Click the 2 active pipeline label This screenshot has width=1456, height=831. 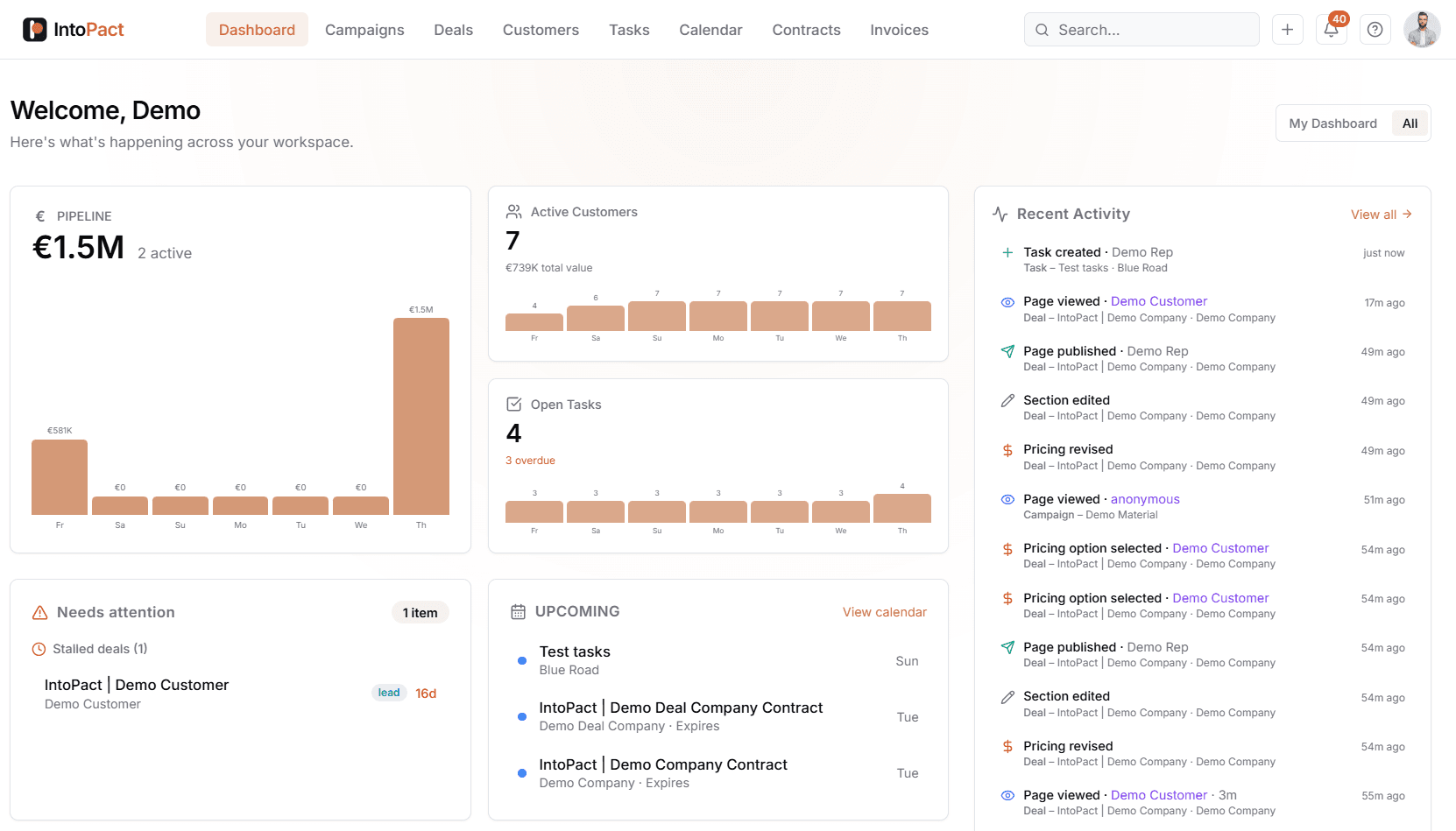point(165,253)
